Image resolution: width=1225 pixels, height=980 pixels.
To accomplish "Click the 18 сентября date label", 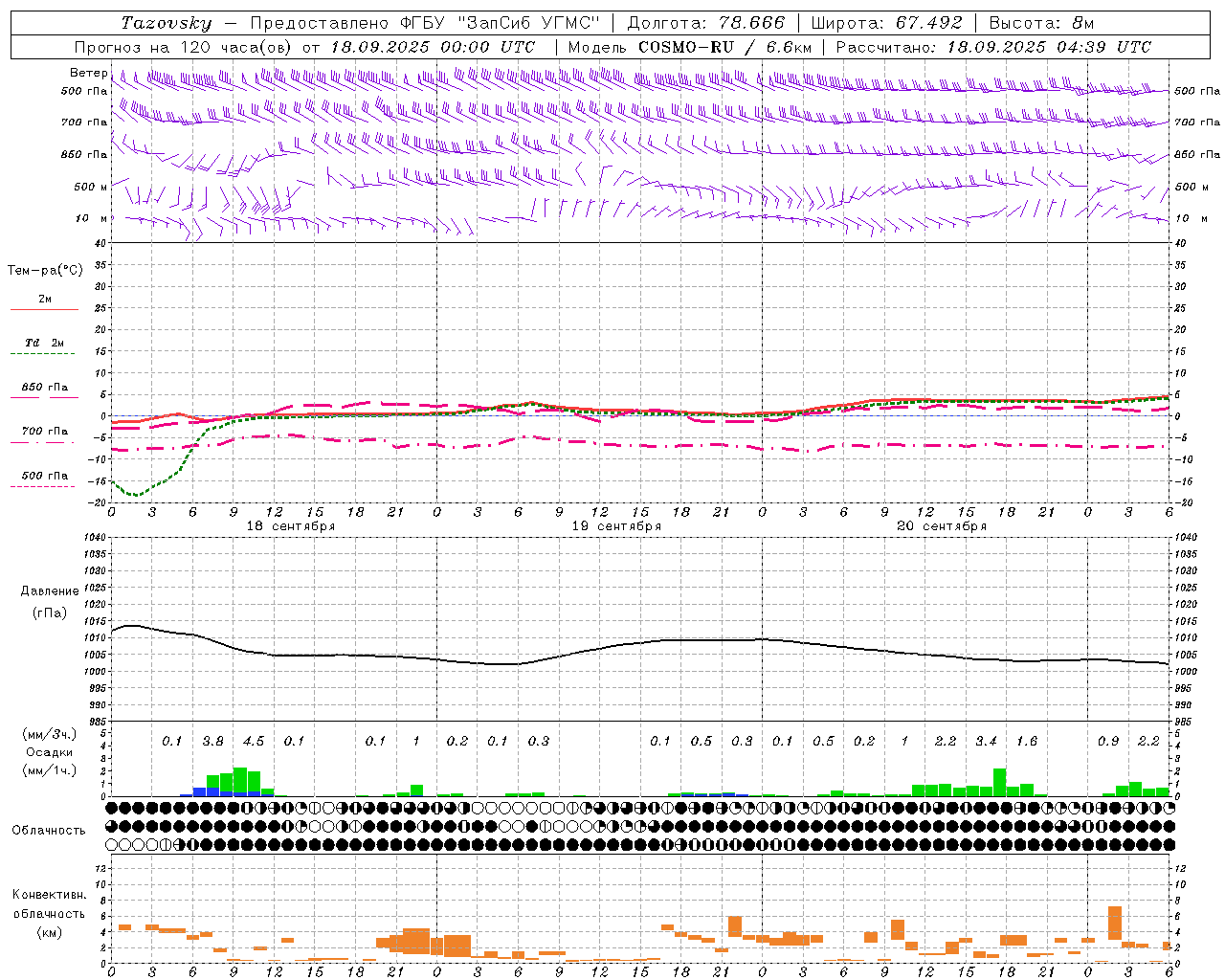I will (291, 526).
